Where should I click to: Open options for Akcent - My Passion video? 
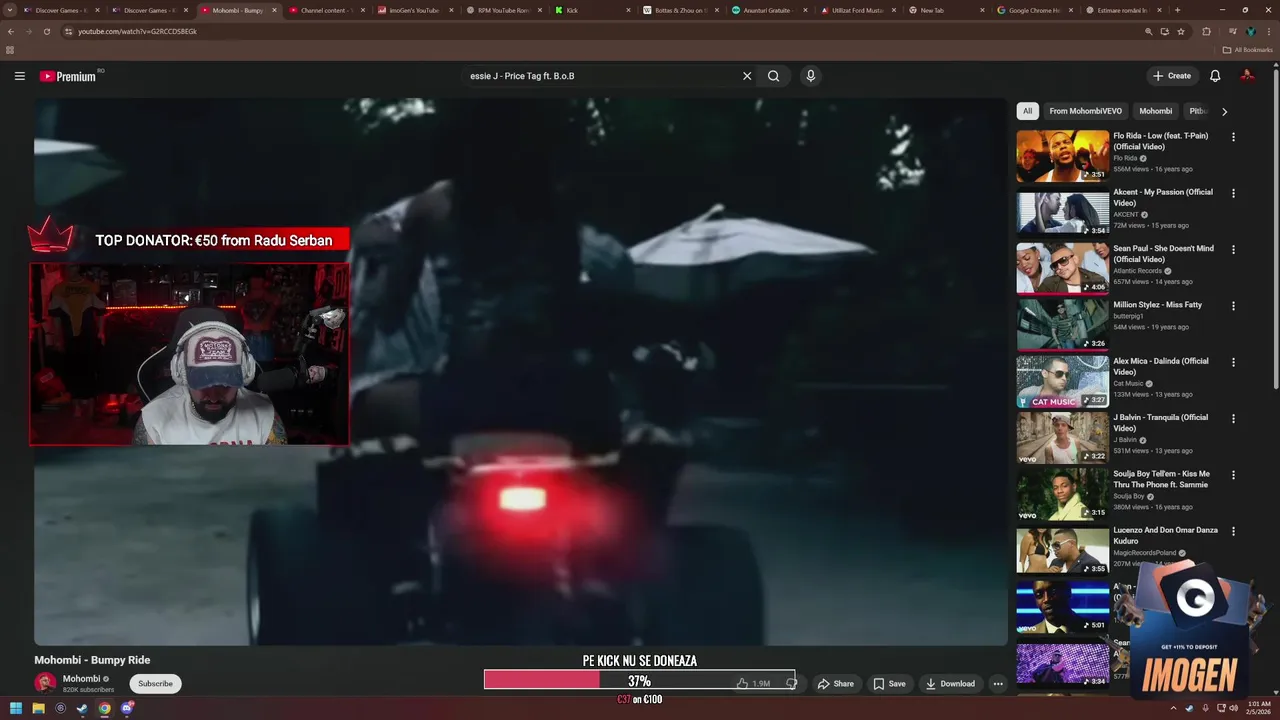(1233, 193)
